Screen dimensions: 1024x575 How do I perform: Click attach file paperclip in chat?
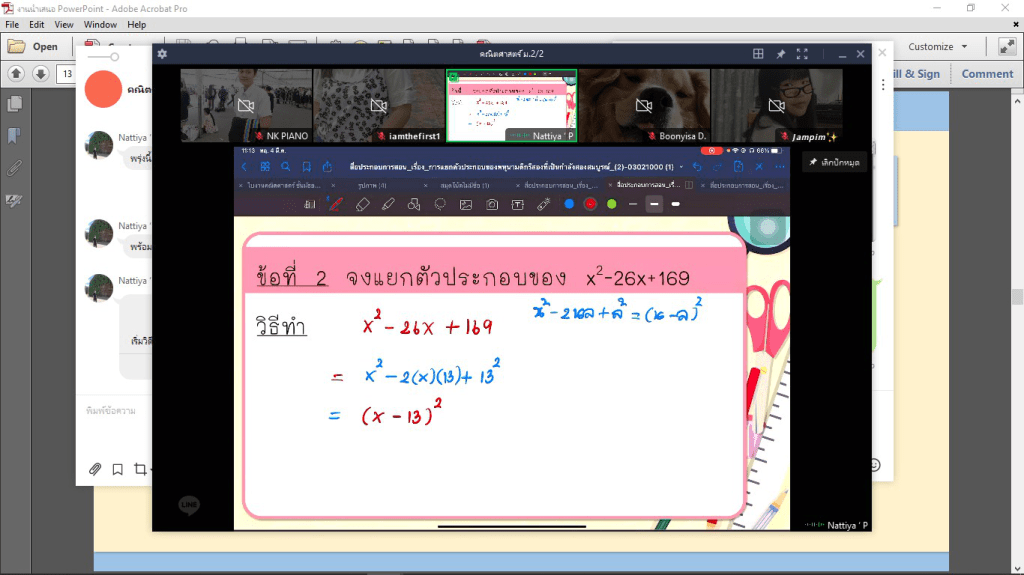pos(95,469)
